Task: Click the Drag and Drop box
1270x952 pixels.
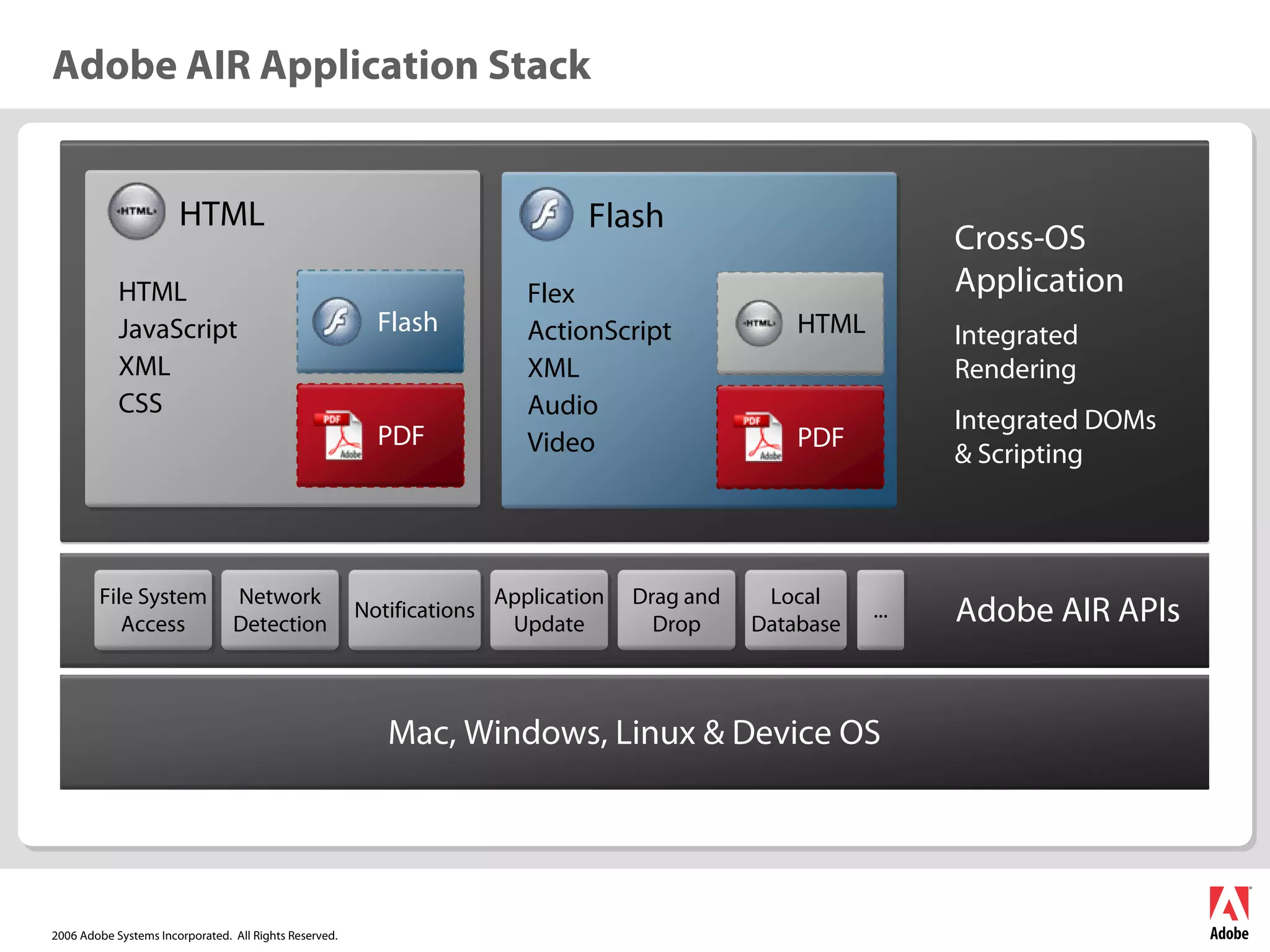Action: point(676,610)
